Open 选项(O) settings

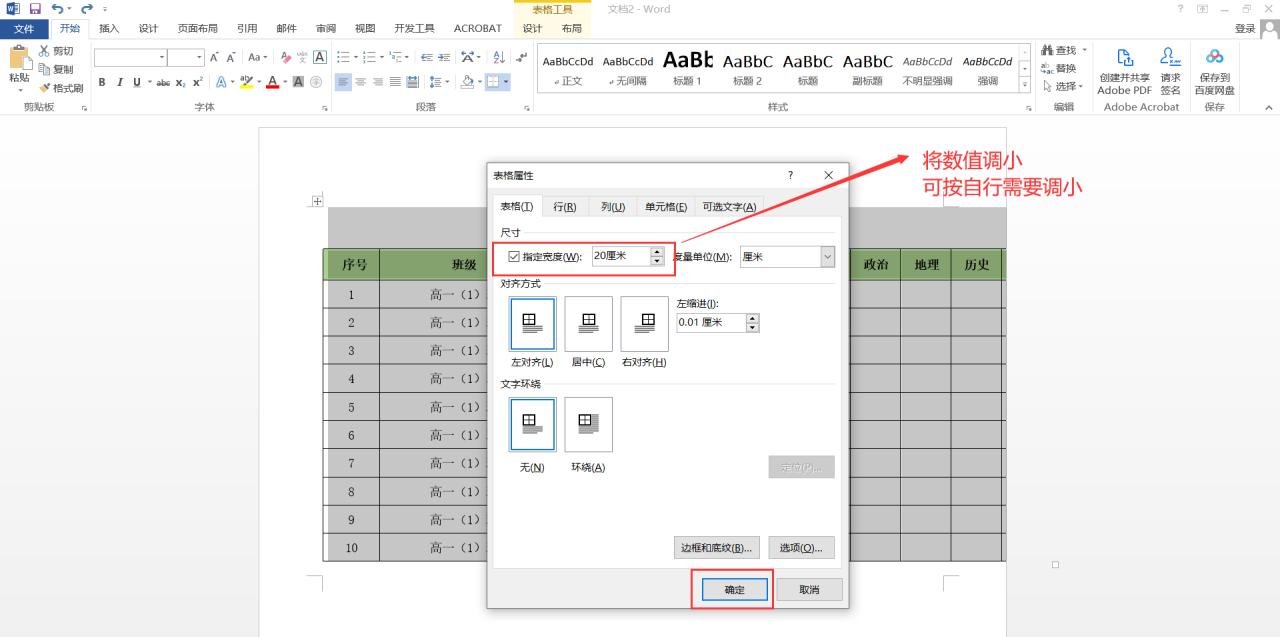(800, 548)
